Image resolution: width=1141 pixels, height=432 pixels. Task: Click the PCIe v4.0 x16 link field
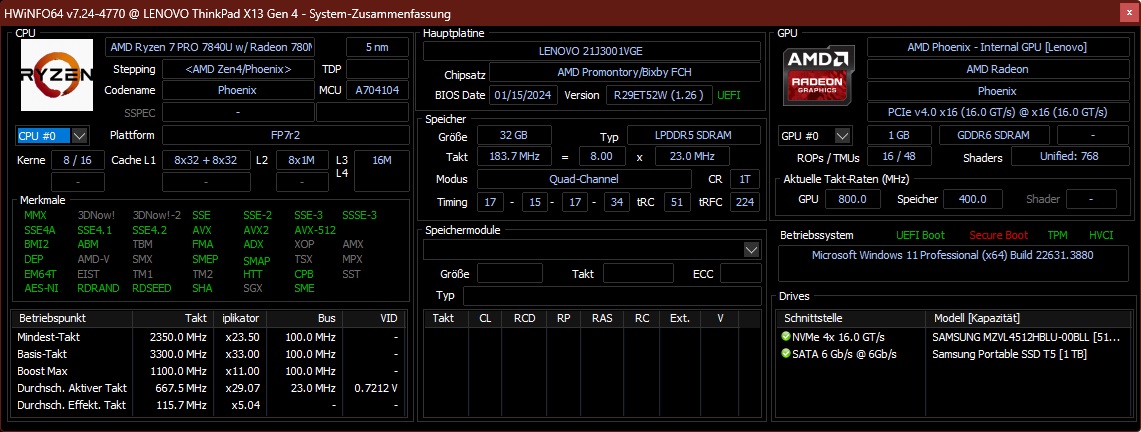coord(997,113)
